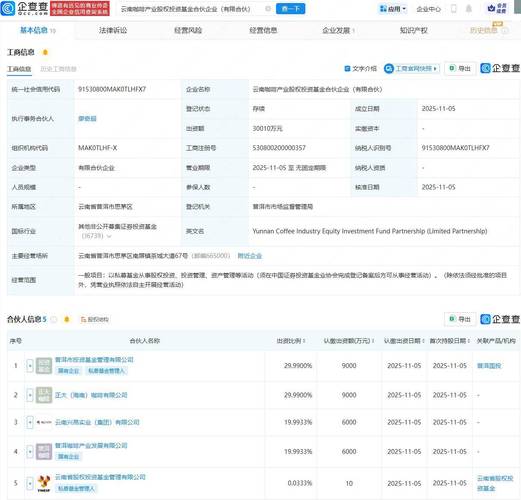This screenshot has width=521, height=500.
Task: Expand partner row 5 details
Action: click(30, 483)
